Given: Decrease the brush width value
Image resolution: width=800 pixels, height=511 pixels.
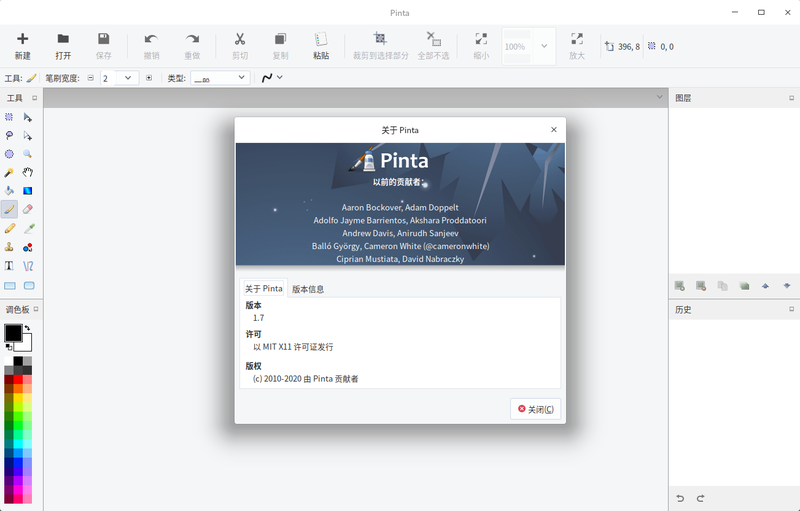Looking at the screenshot, I should click(x=90, y=77).
